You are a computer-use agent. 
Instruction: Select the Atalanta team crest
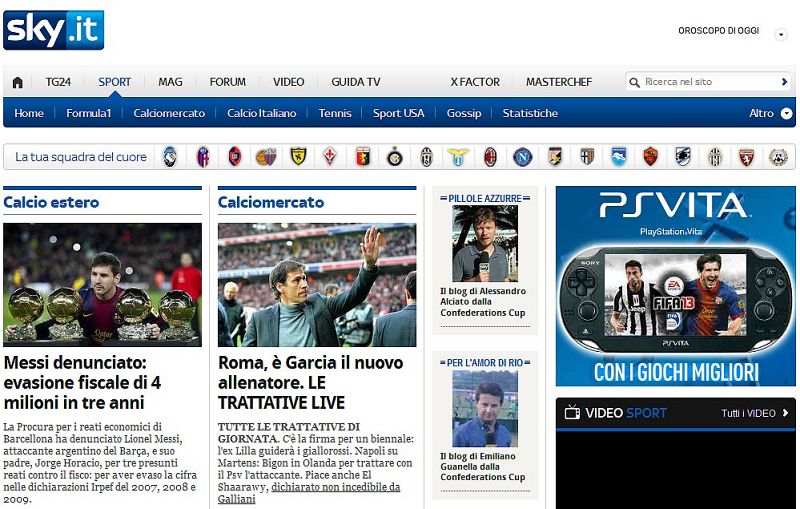[170, 157]
